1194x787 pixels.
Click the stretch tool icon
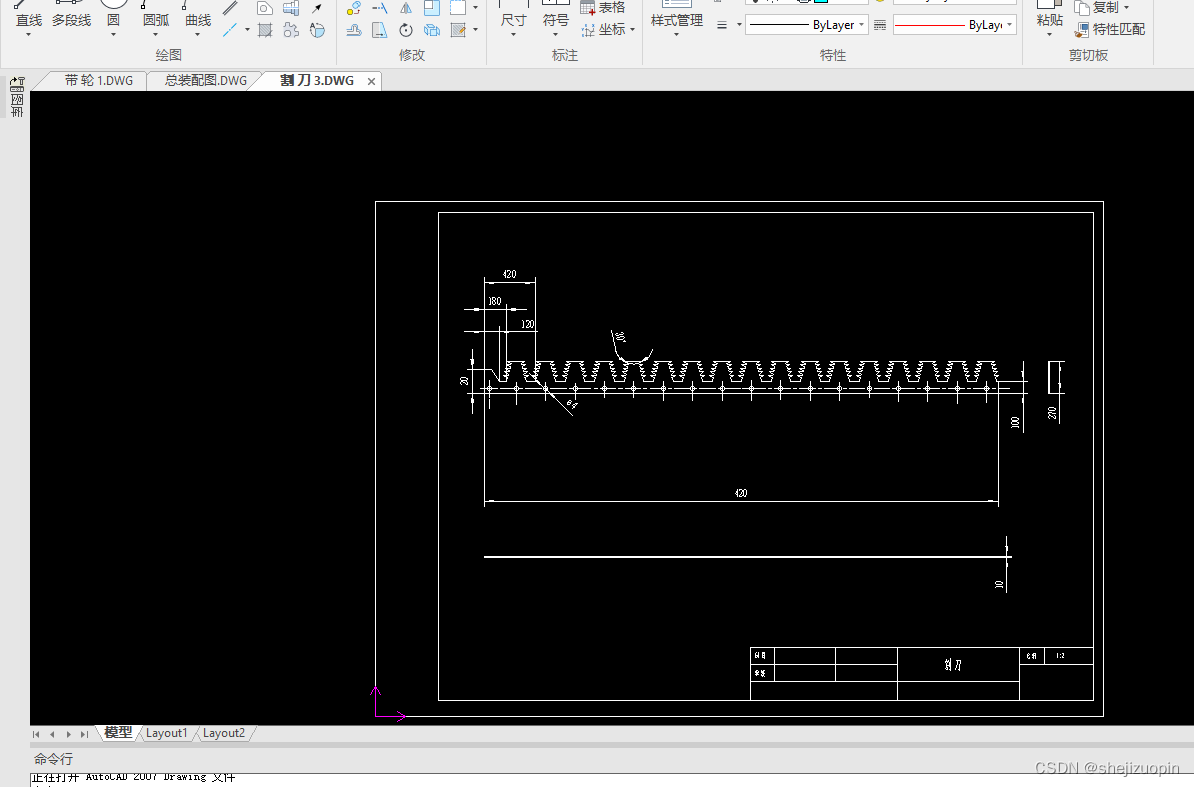379,30
